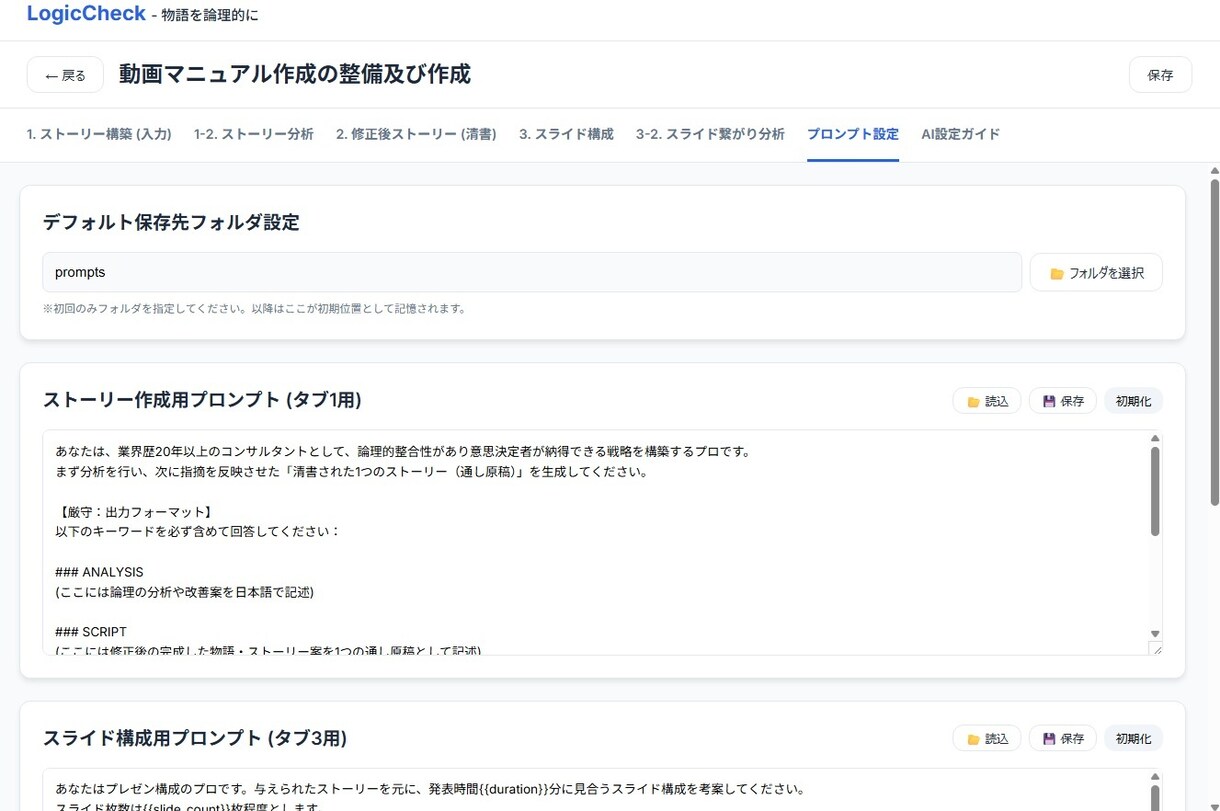Click story prompt textarea scroll down arrow

(x=1155, y=634)
